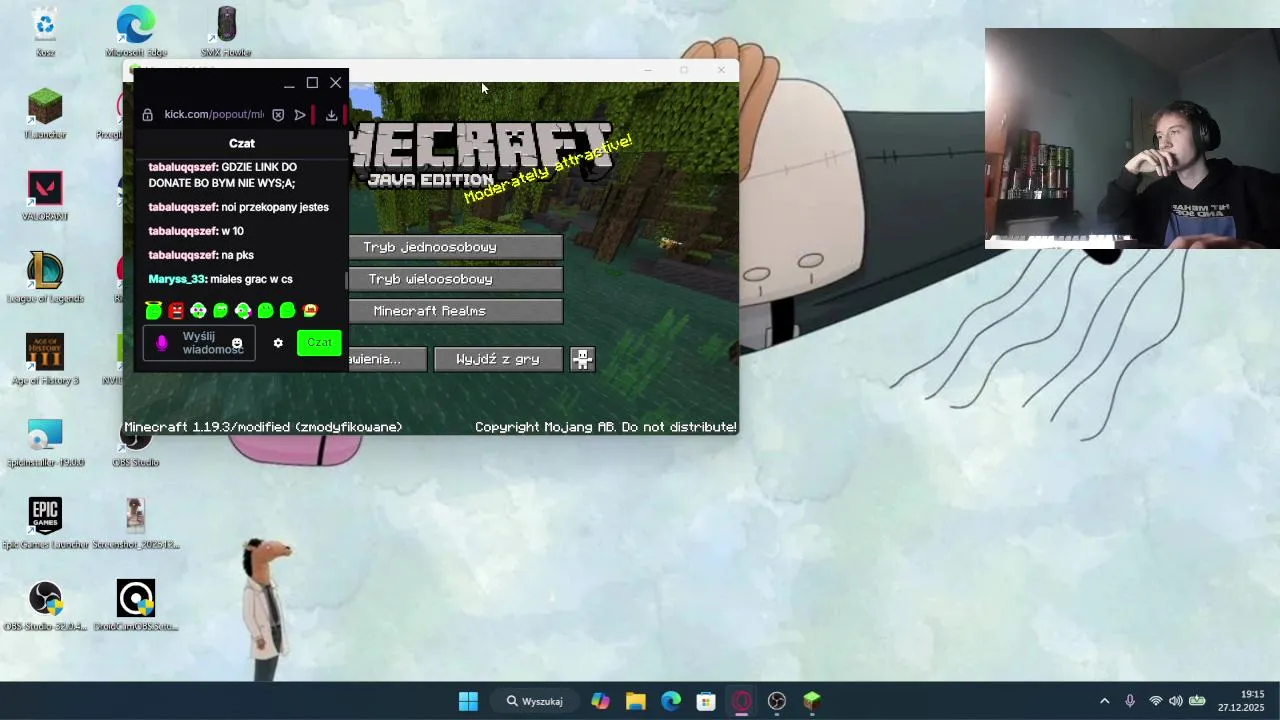The height and width of the screenshot is (720, 1280).
Task: Select the OBS-Studio-32.0.4 installer icon
Action: coord(45,606)
